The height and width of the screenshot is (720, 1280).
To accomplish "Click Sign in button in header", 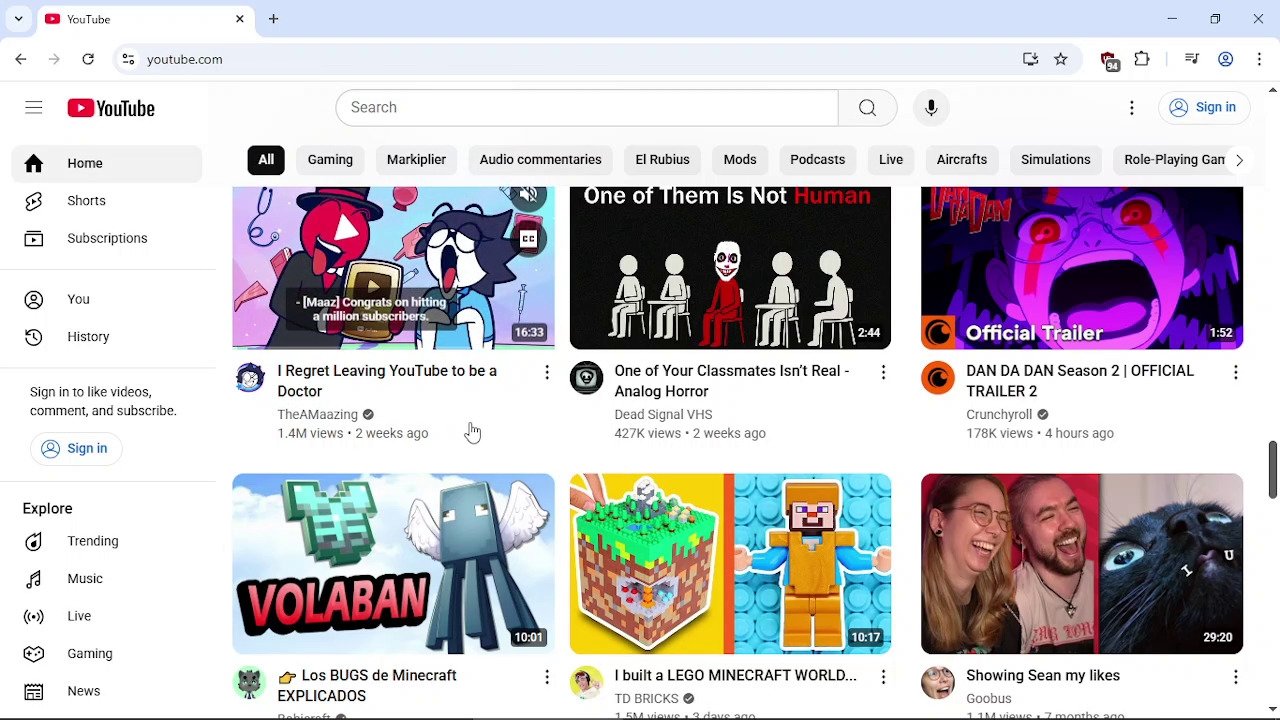I will pos(1204,108).
